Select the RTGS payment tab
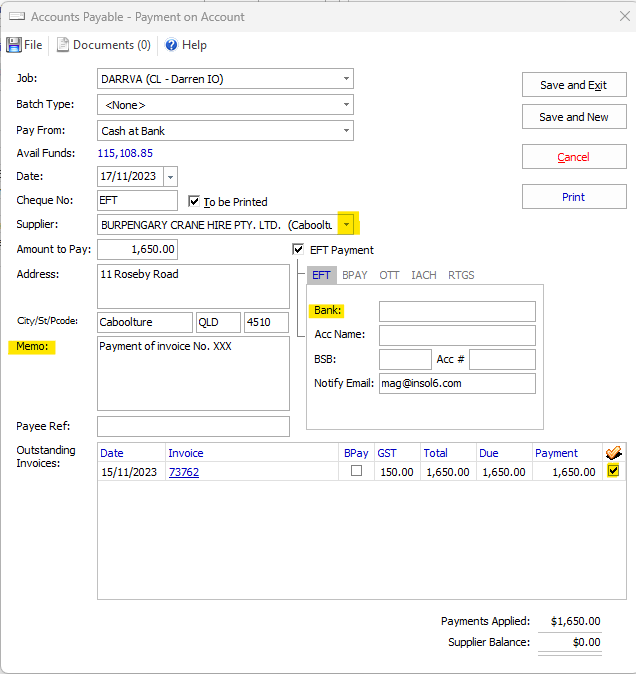The height and width of the screenshot is (674, 636). click(x=461, y=275)
